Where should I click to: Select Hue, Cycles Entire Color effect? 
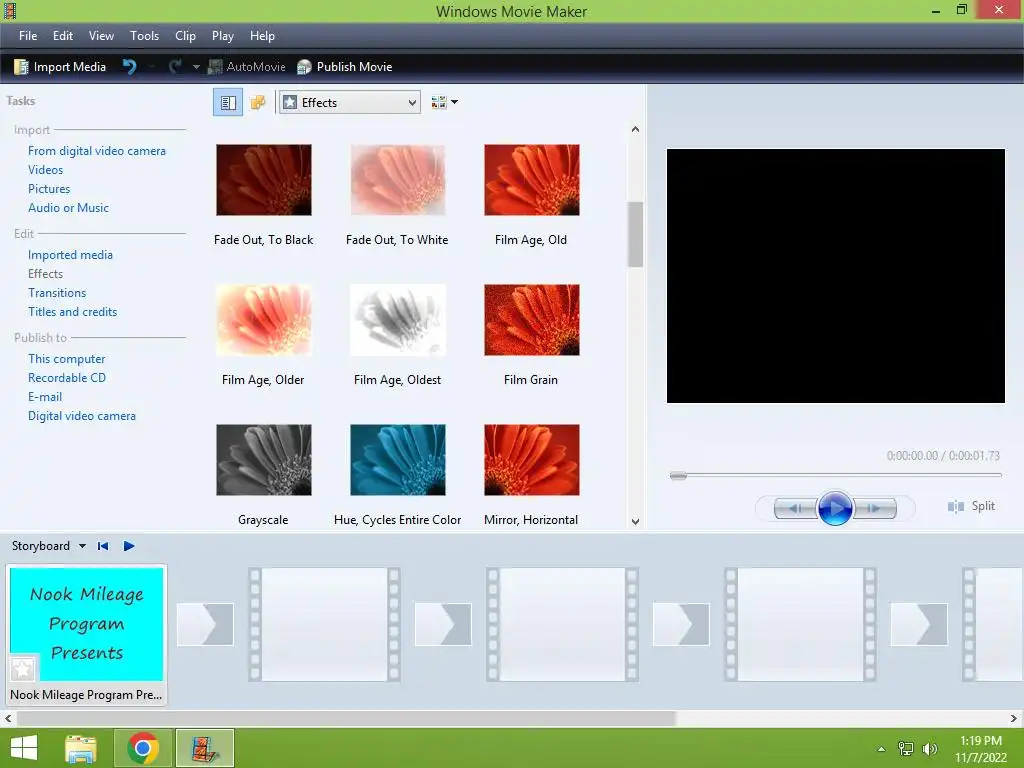pyautogui.click(x=398, y=460)
